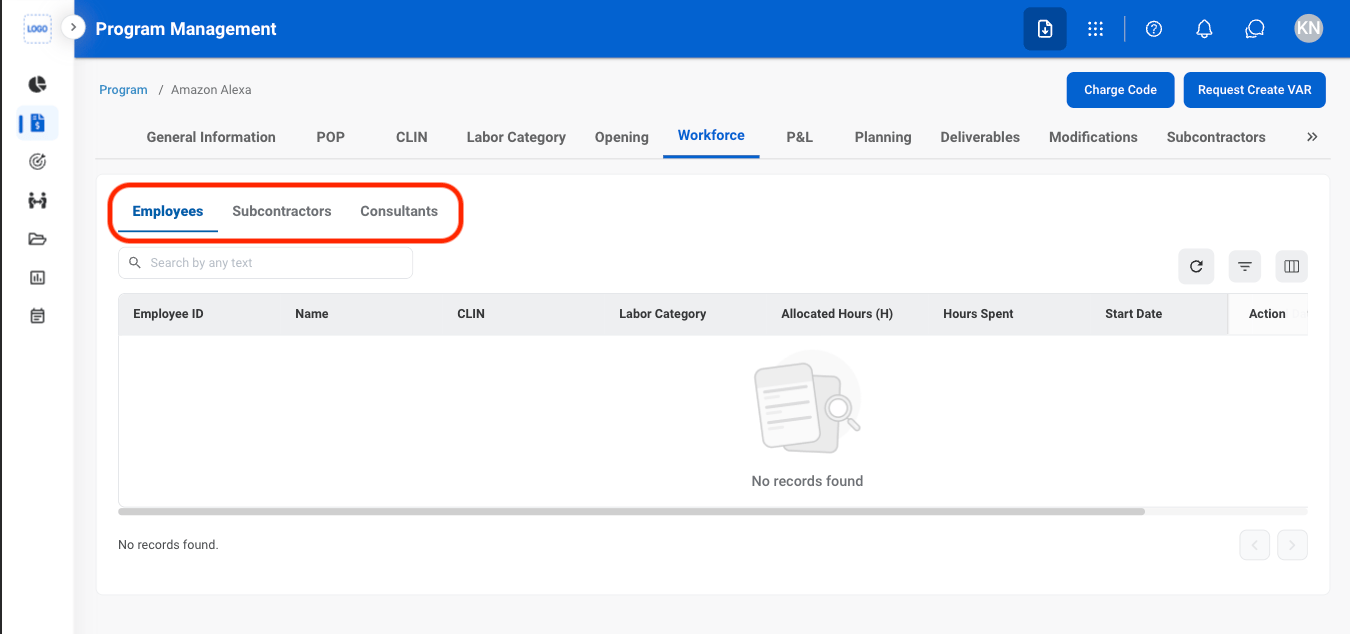Switch to the POP tab

click(x=330, y=137)
